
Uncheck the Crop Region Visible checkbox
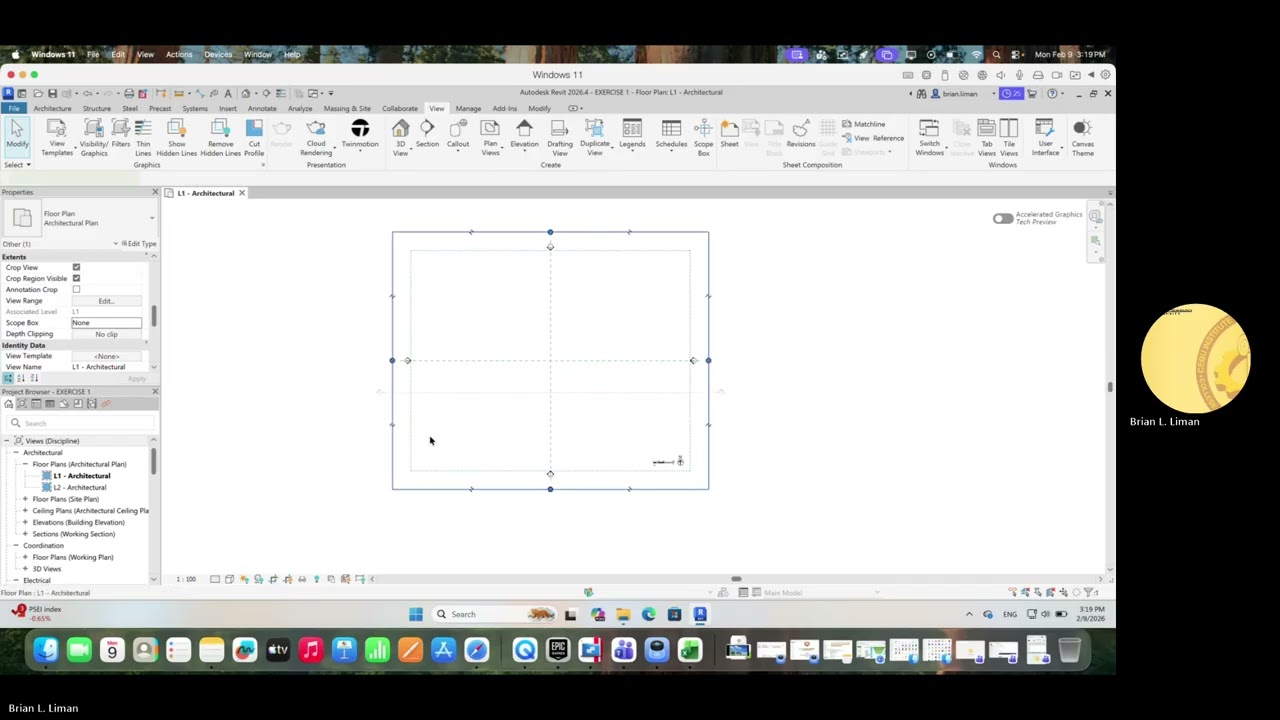pyautogui.click(x=76, y=278)
